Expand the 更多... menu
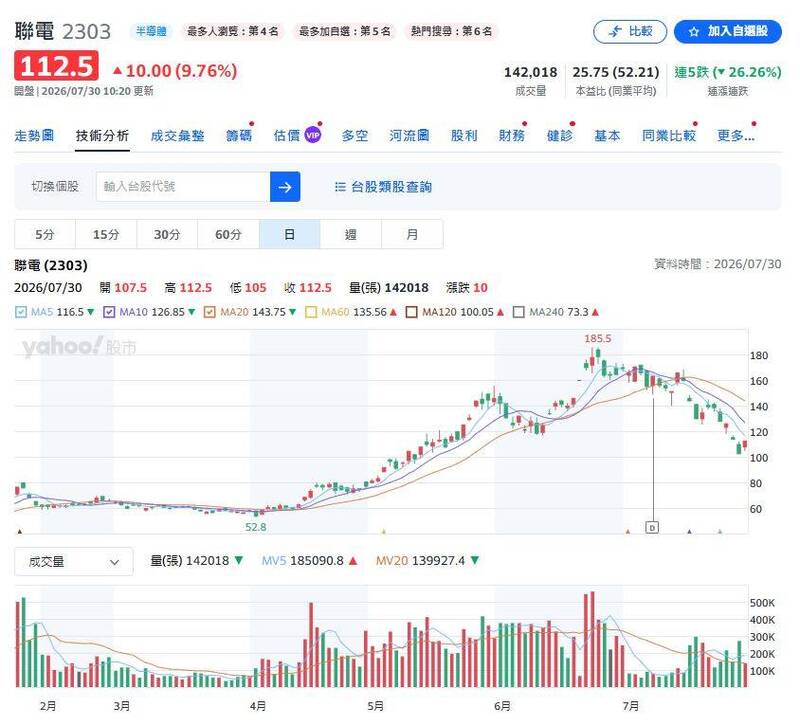 (x=736, y=136)
